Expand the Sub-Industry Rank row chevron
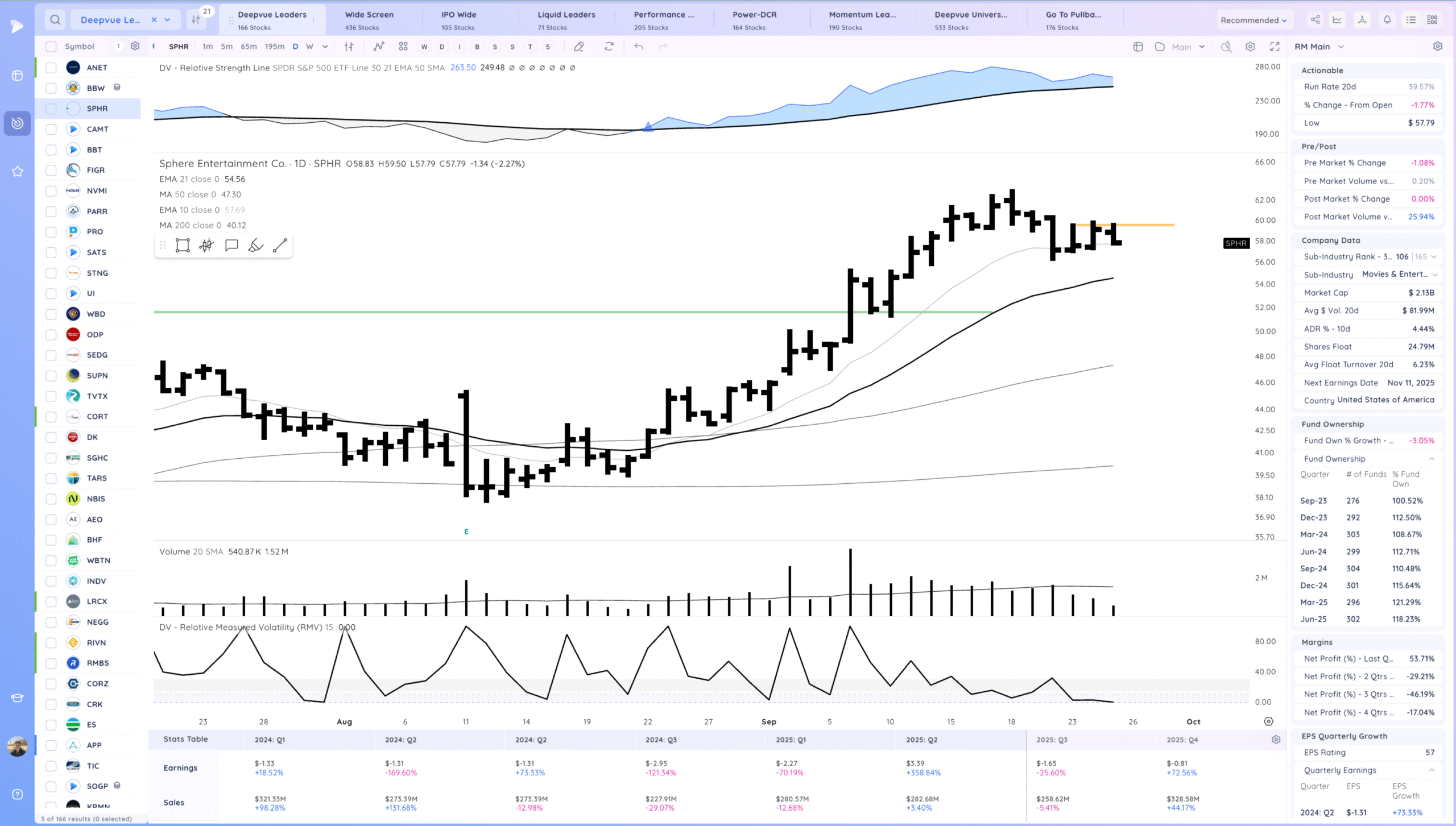 [1434, 257]
